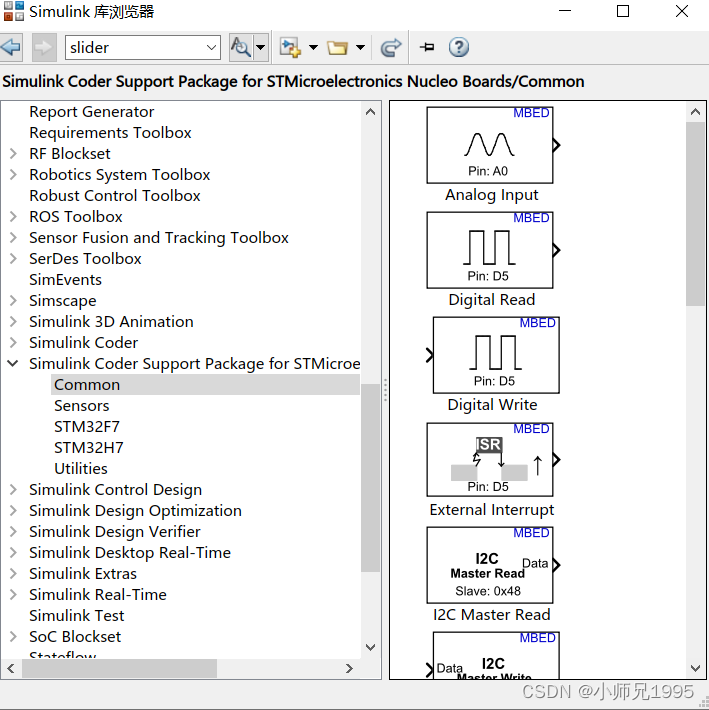Select the STM32F7 sublibrary
The height and width of the screenshot is (710, 709).
pyautogui.click(x=86, y=427)
